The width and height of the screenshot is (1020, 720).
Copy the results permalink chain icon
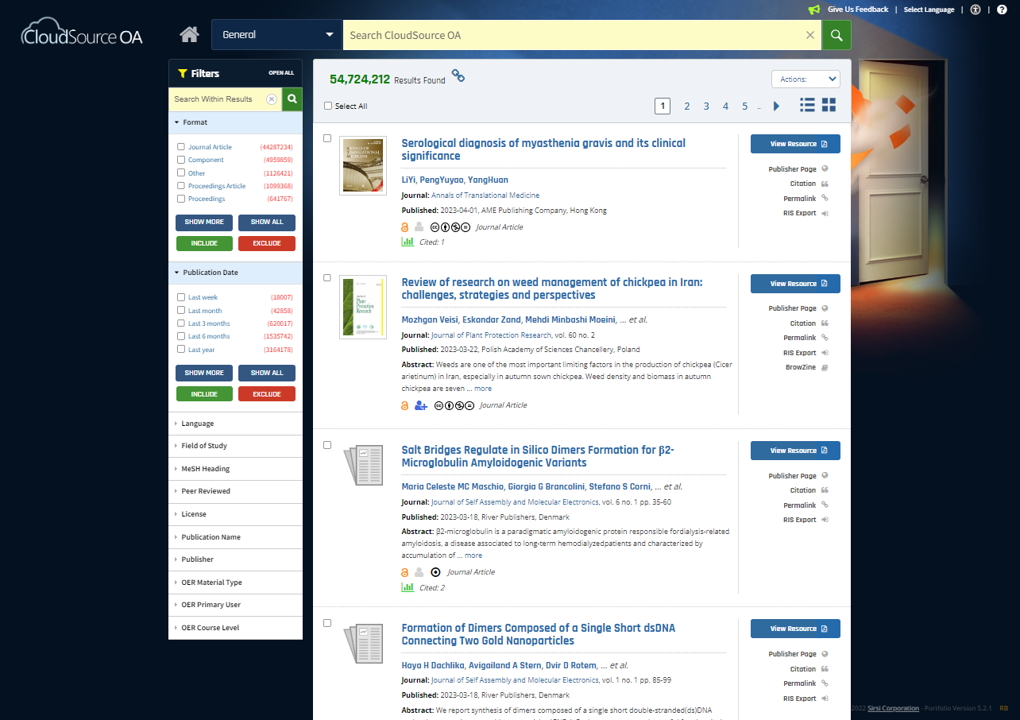458,76
